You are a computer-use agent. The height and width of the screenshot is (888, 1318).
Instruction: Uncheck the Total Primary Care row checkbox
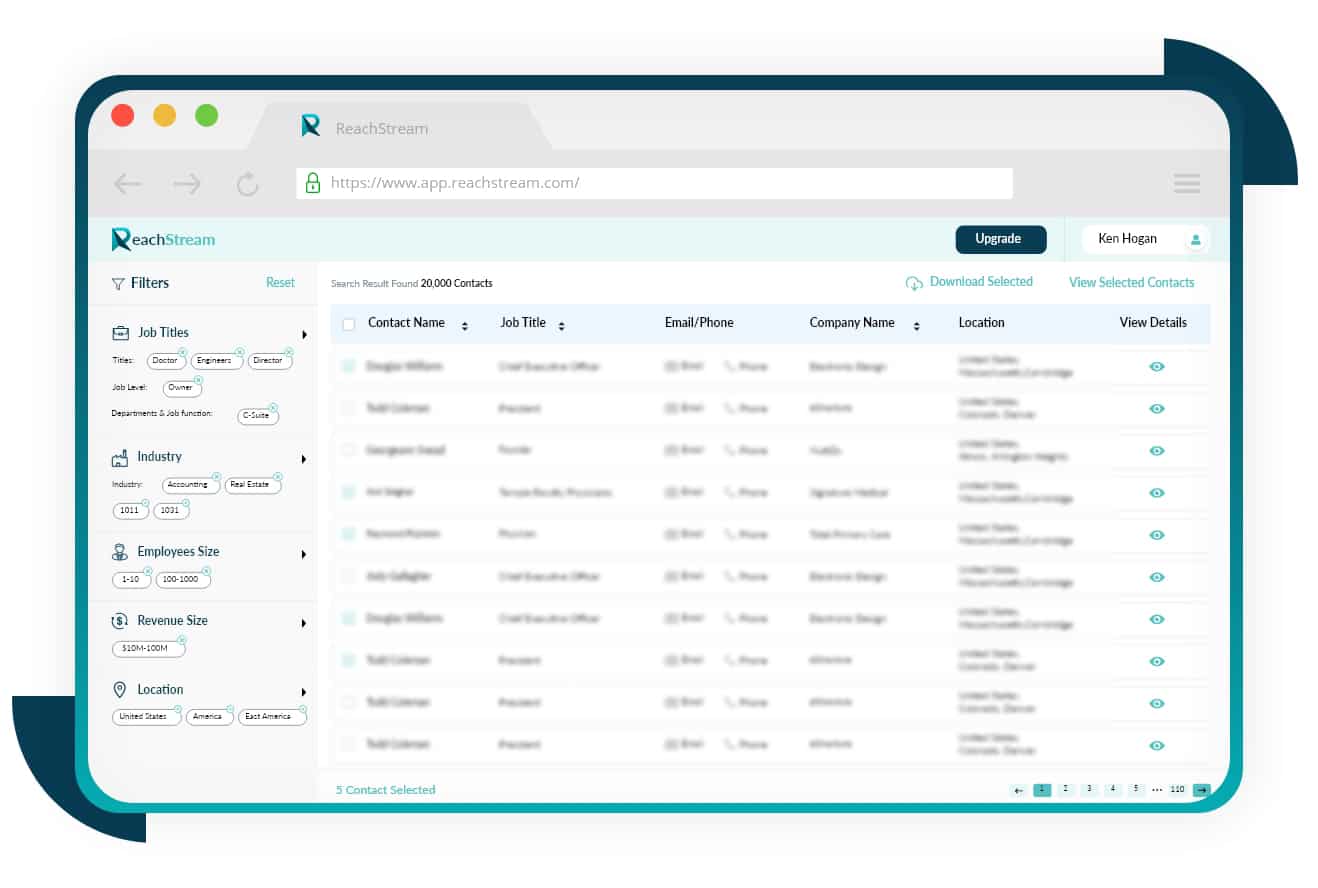pyautogui.click(x=348, y=534)
